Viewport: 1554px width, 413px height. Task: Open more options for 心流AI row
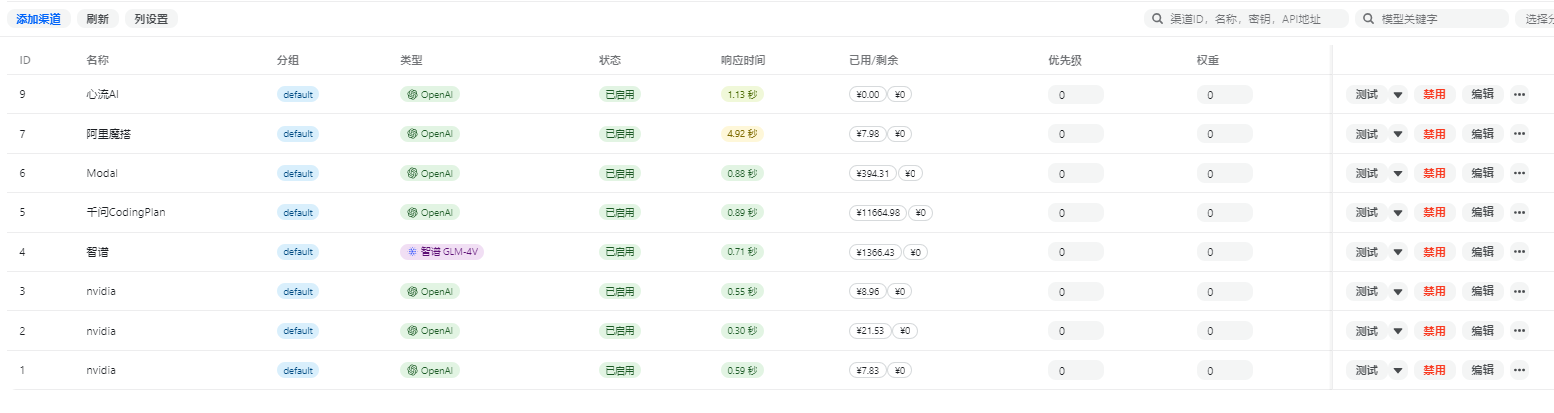[1519, 94]
